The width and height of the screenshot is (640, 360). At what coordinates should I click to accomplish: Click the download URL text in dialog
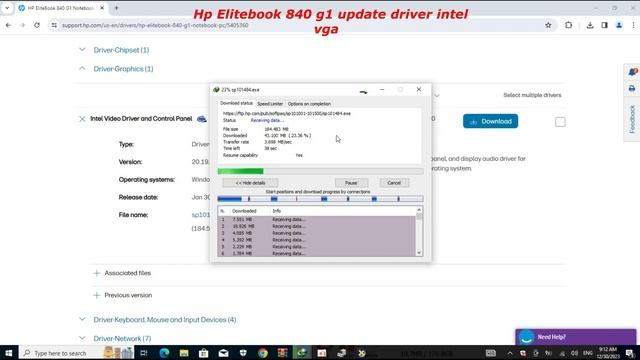click(287, 113)
